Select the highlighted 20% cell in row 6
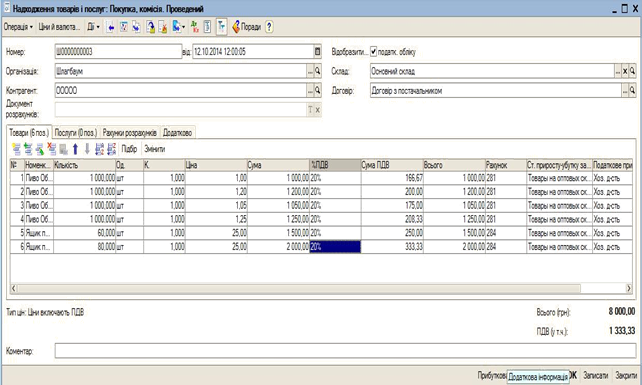This screenshot has width=642, height=385. pos(335,247)
